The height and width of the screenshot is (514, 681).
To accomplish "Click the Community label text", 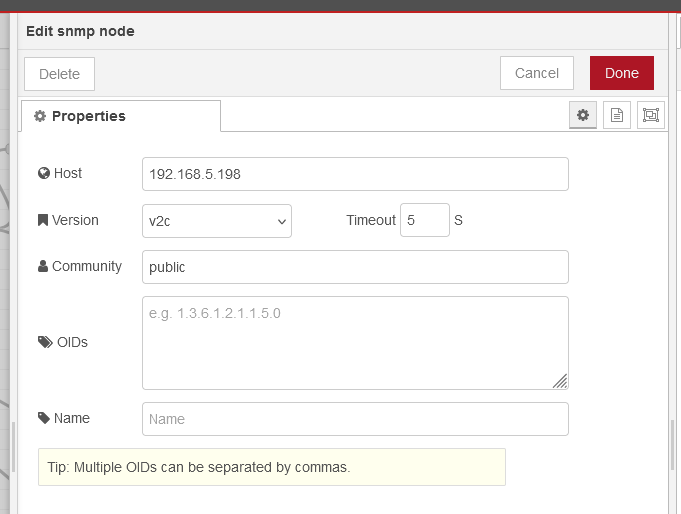I will click(x=87, y=266).
